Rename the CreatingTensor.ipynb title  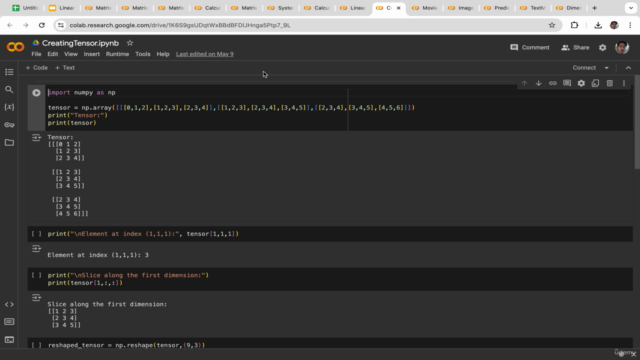[80, 43]
